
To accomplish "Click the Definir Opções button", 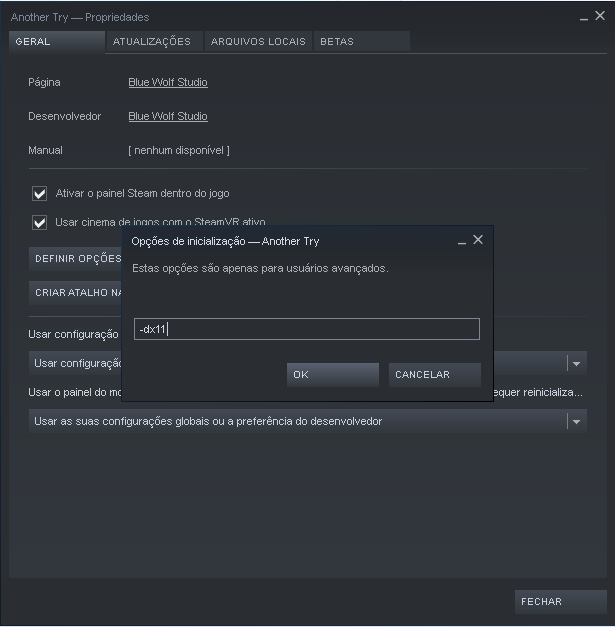I will (76, 258).
